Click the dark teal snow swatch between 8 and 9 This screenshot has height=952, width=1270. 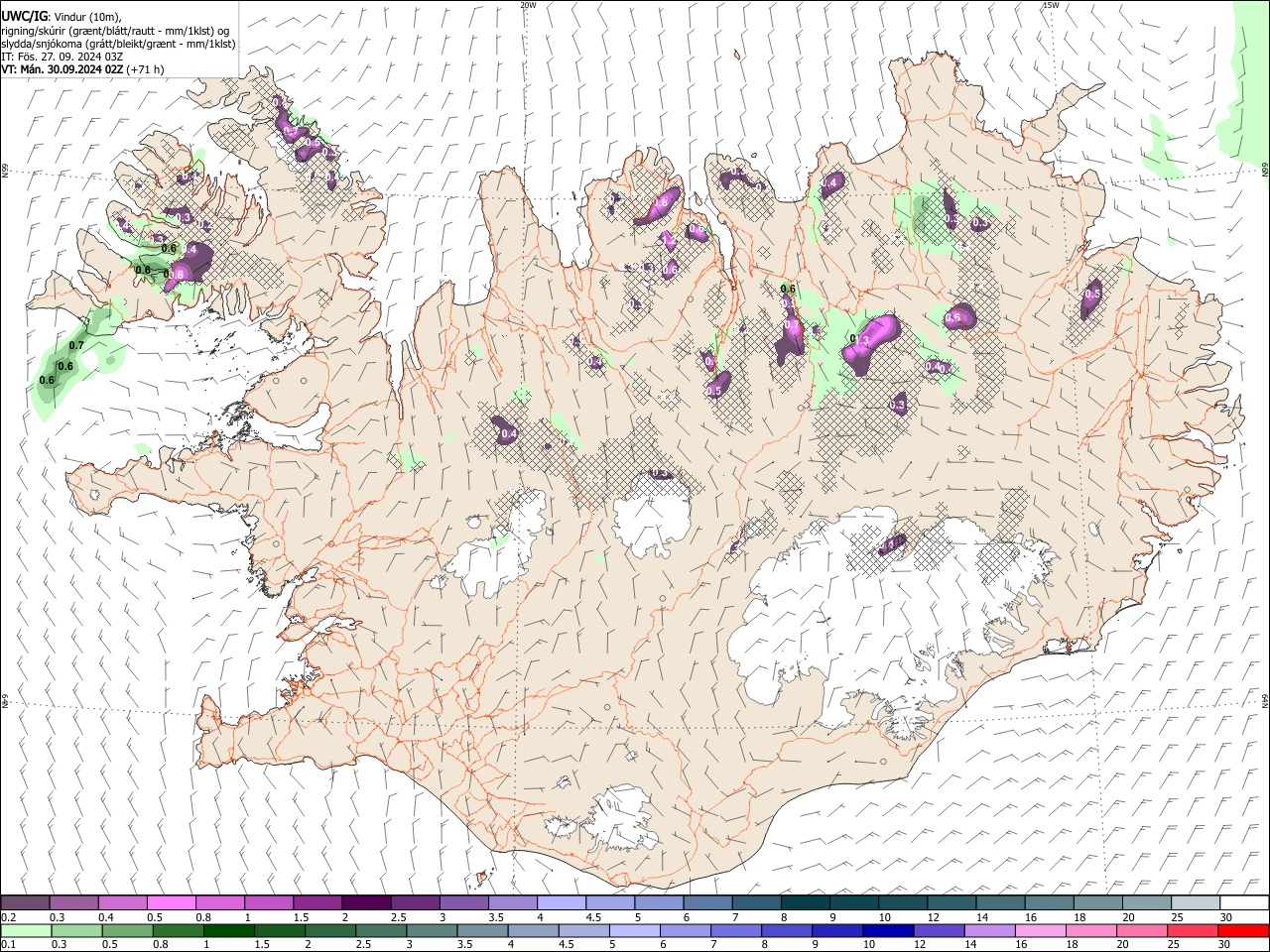pos(805,902)
